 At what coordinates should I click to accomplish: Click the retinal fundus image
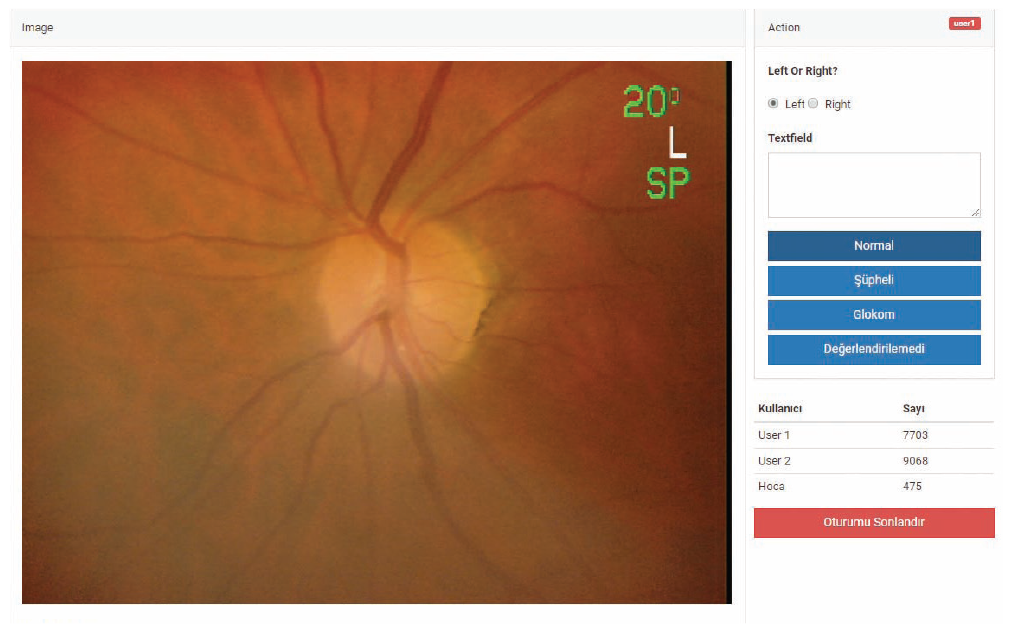pyautogui.click(x=376, y=332)
